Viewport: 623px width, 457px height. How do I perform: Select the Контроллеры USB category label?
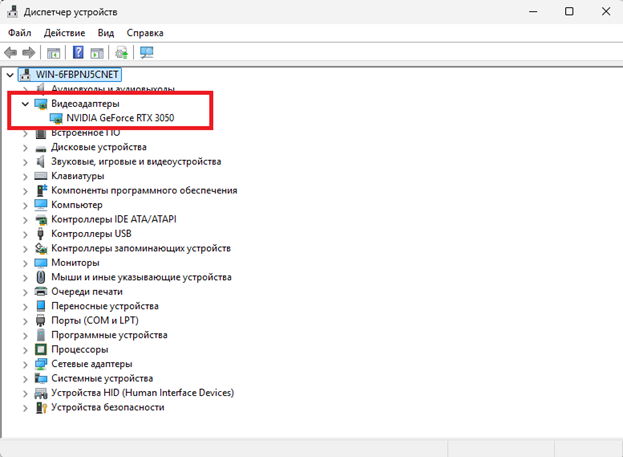91,234
